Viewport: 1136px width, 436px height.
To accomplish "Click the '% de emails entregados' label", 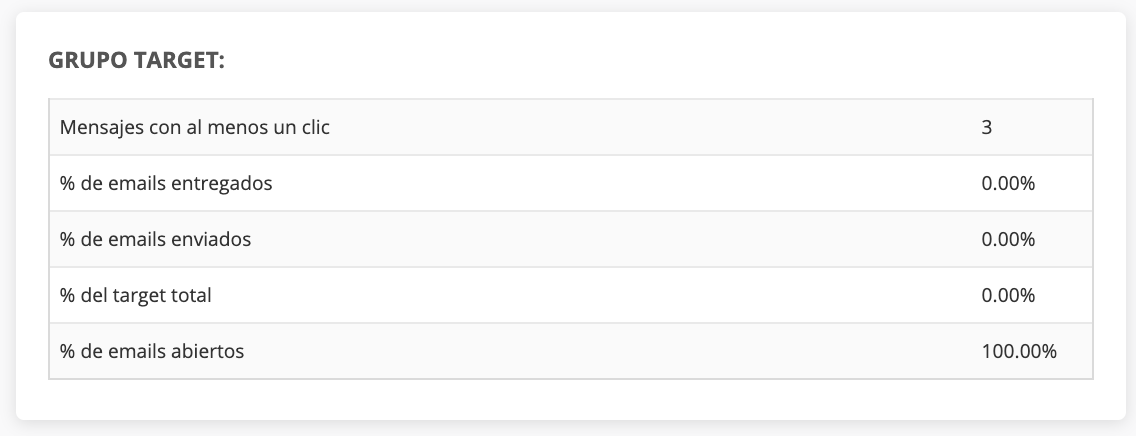I will (x=166, y=184).
